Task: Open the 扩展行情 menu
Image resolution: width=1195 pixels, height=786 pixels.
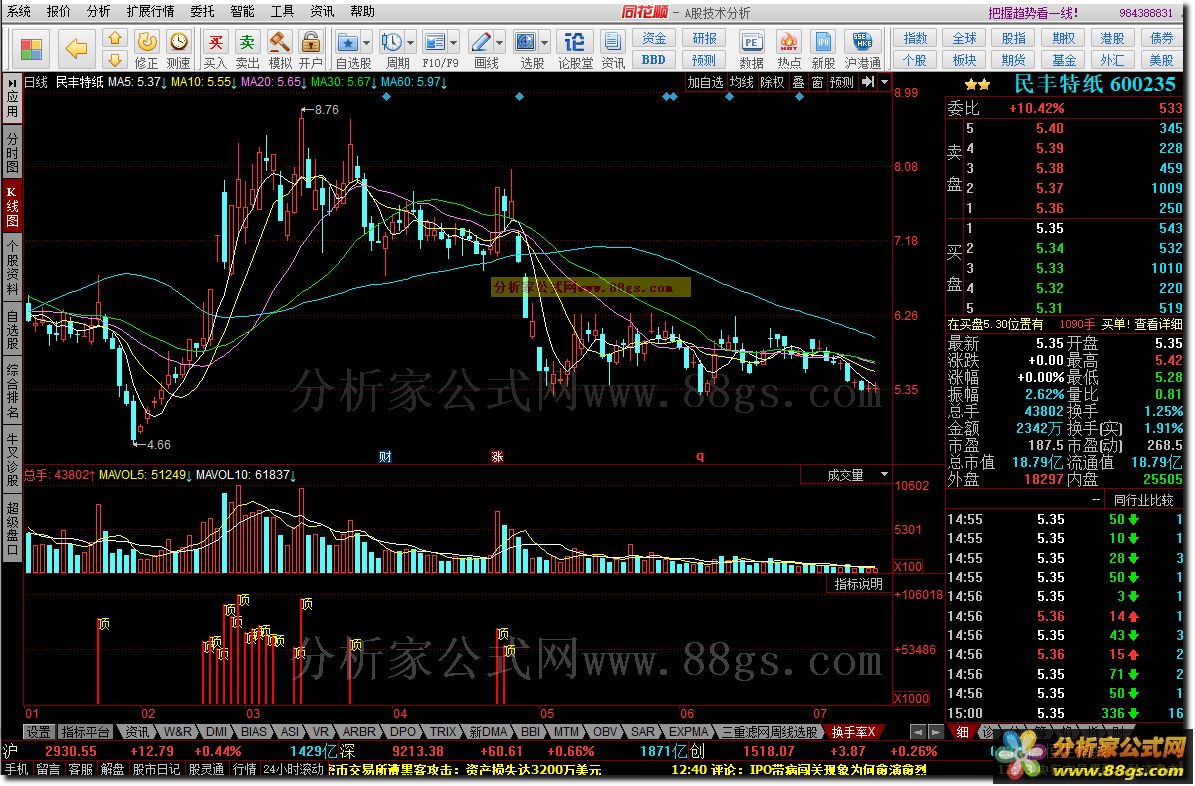Action: coord(150,11)
